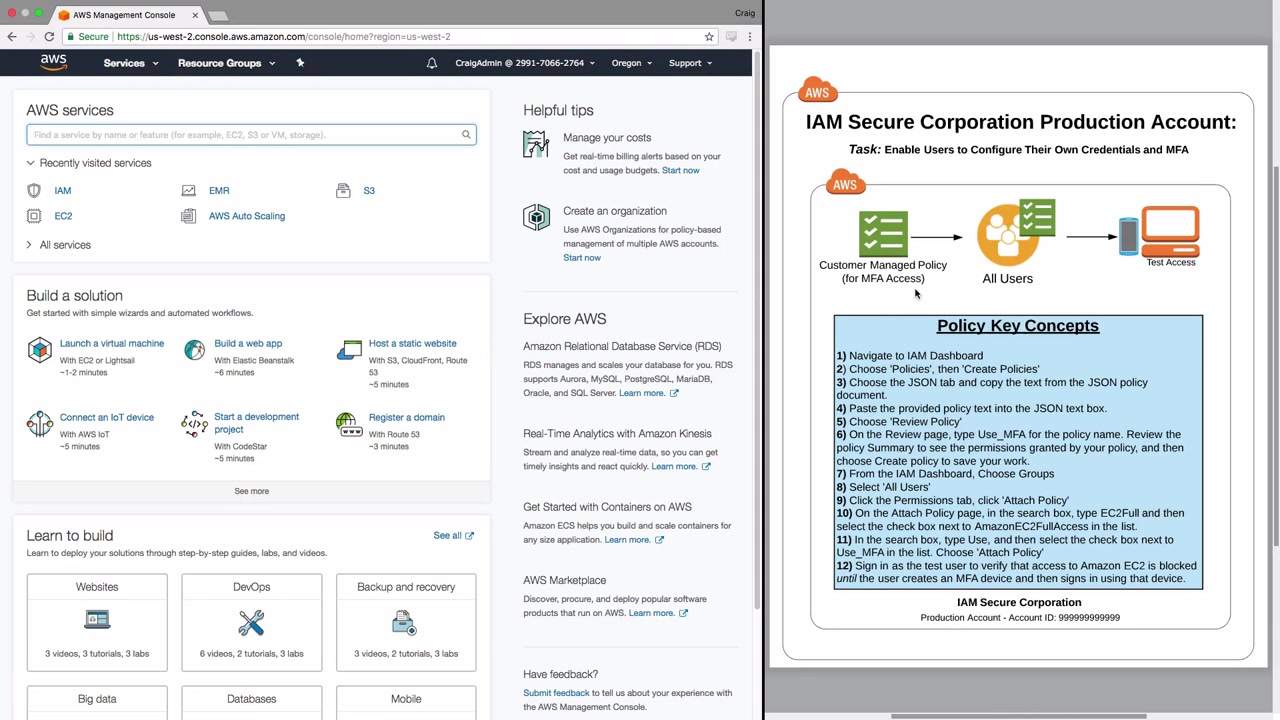Viewport: 1280px width, 720px height.
Task: Click the AWS services search field
Action: [x=251, y=135]
